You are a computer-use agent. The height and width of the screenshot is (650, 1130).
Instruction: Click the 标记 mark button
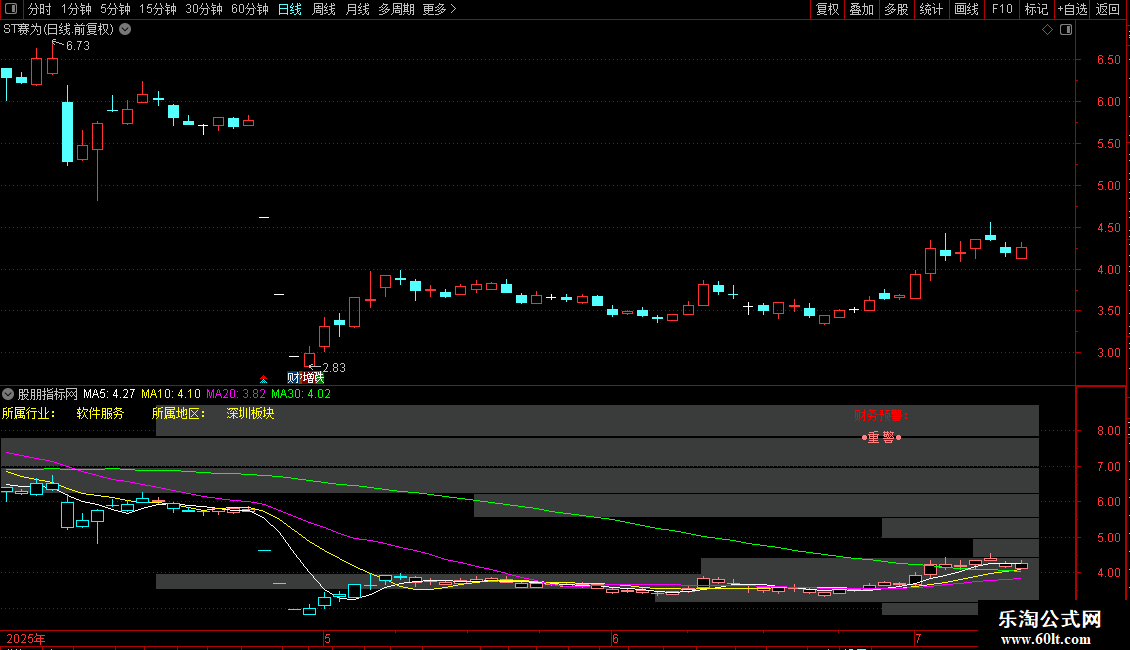pos(1036,9)
